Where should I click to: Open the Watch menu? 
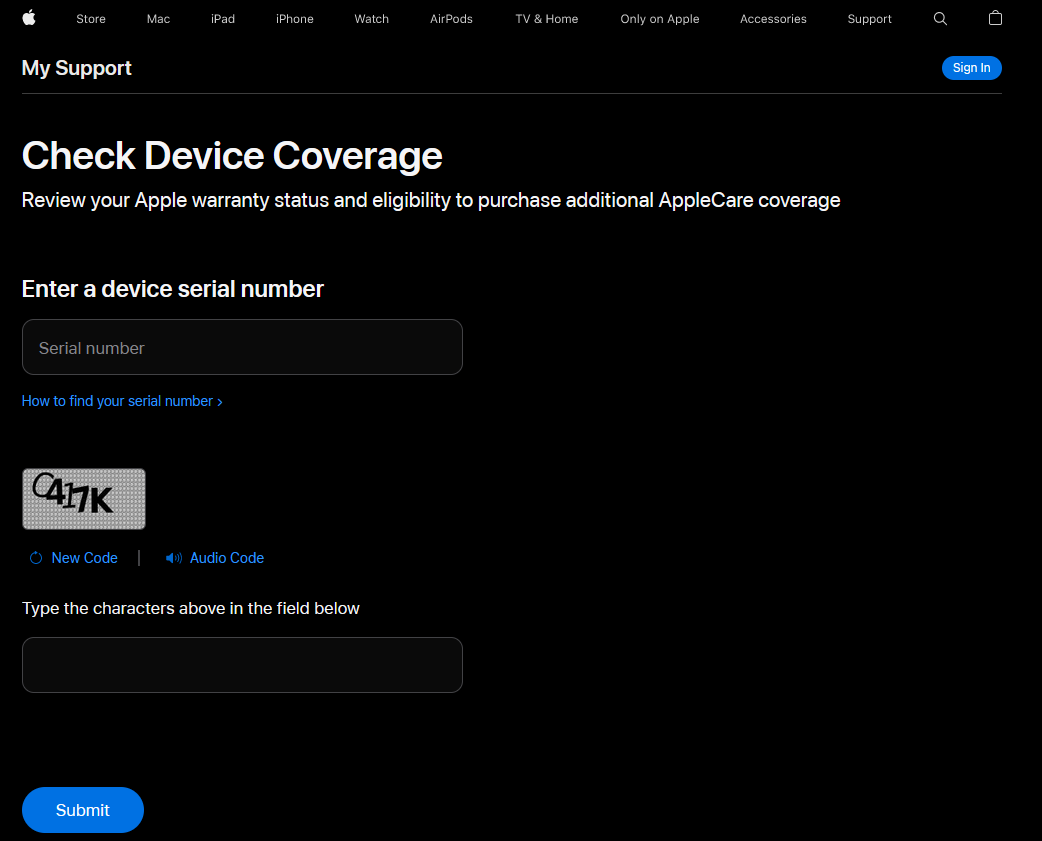coord(371,19)
